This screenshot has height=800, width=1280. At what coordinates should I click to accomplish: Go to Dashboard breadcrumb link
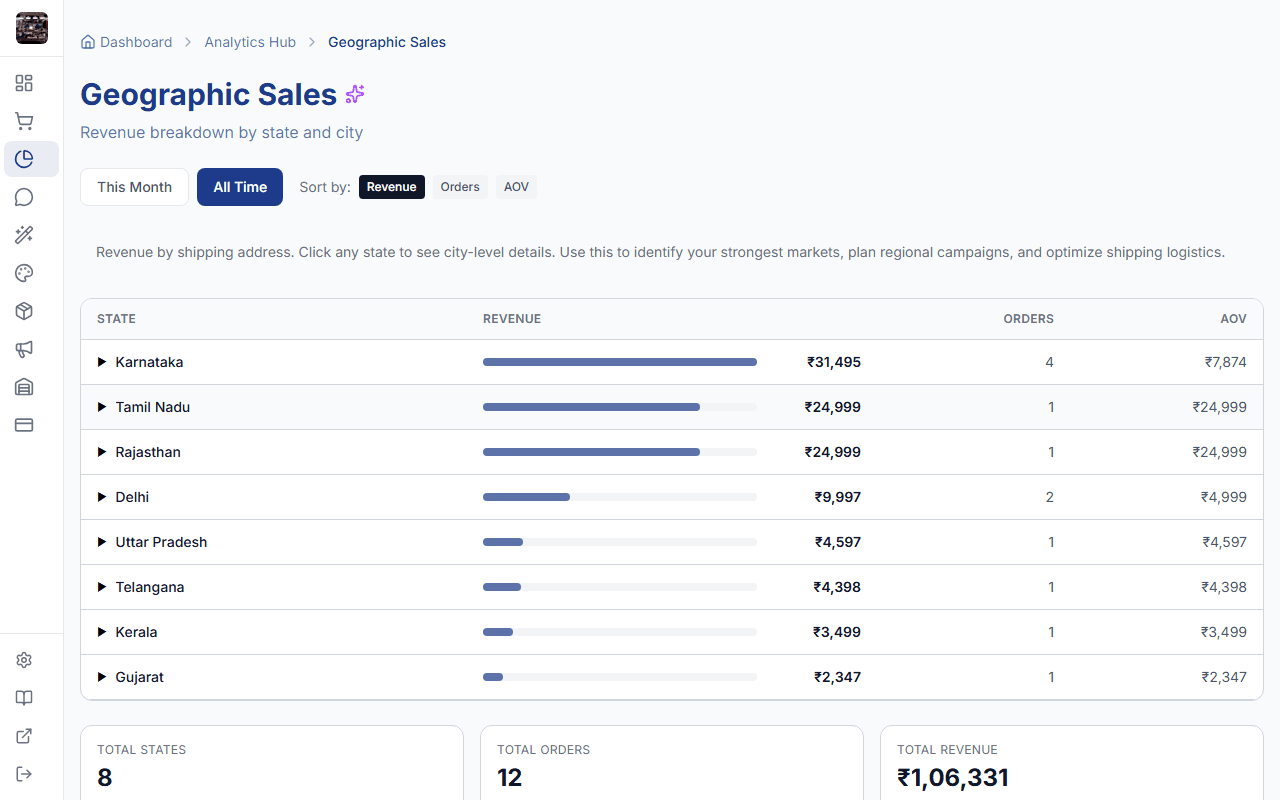point(136,42)
